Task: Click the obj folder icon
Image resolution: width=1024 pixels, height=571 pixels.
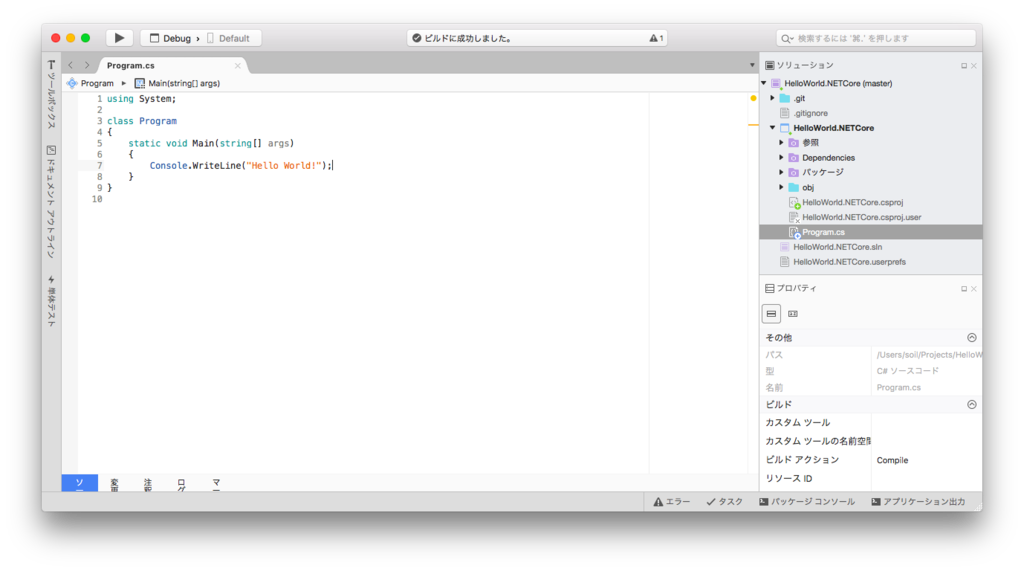Action: [793, 188]
